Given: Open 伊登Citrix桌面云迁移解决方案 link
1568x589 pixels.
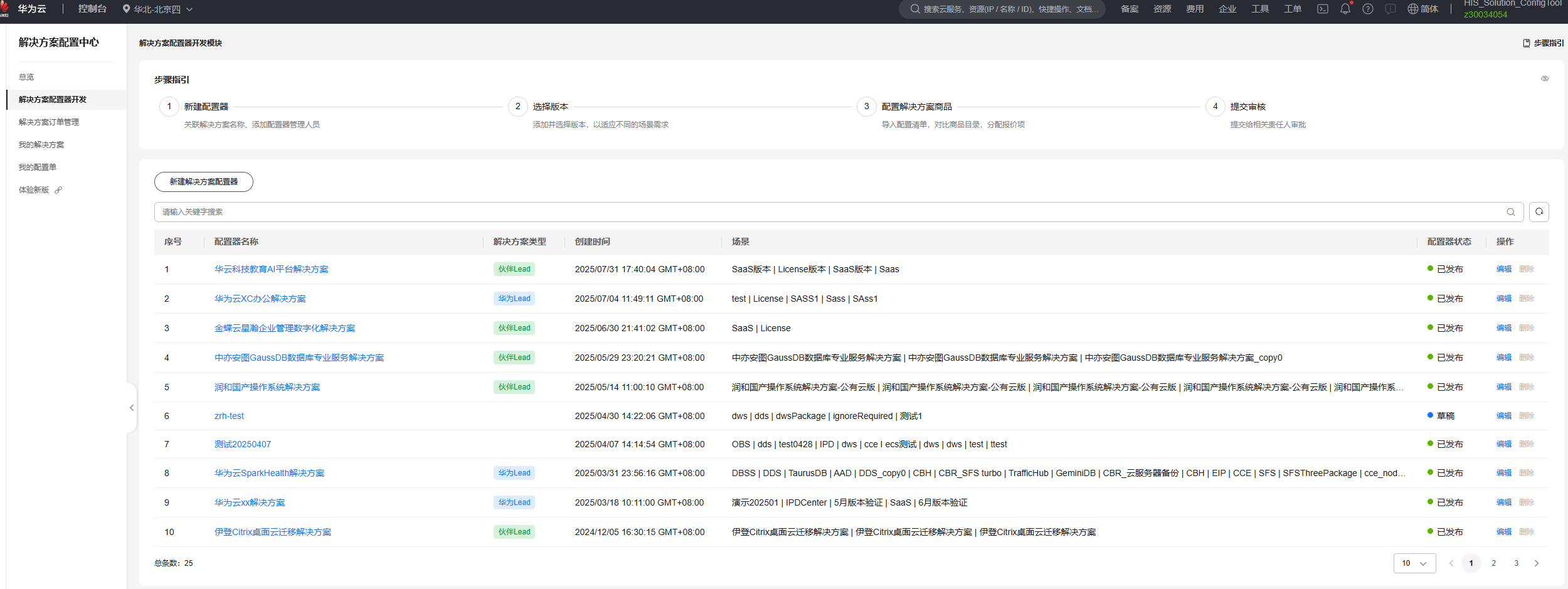Looking at the screenshot, I should pyautogui.click(x=273, y=532).
